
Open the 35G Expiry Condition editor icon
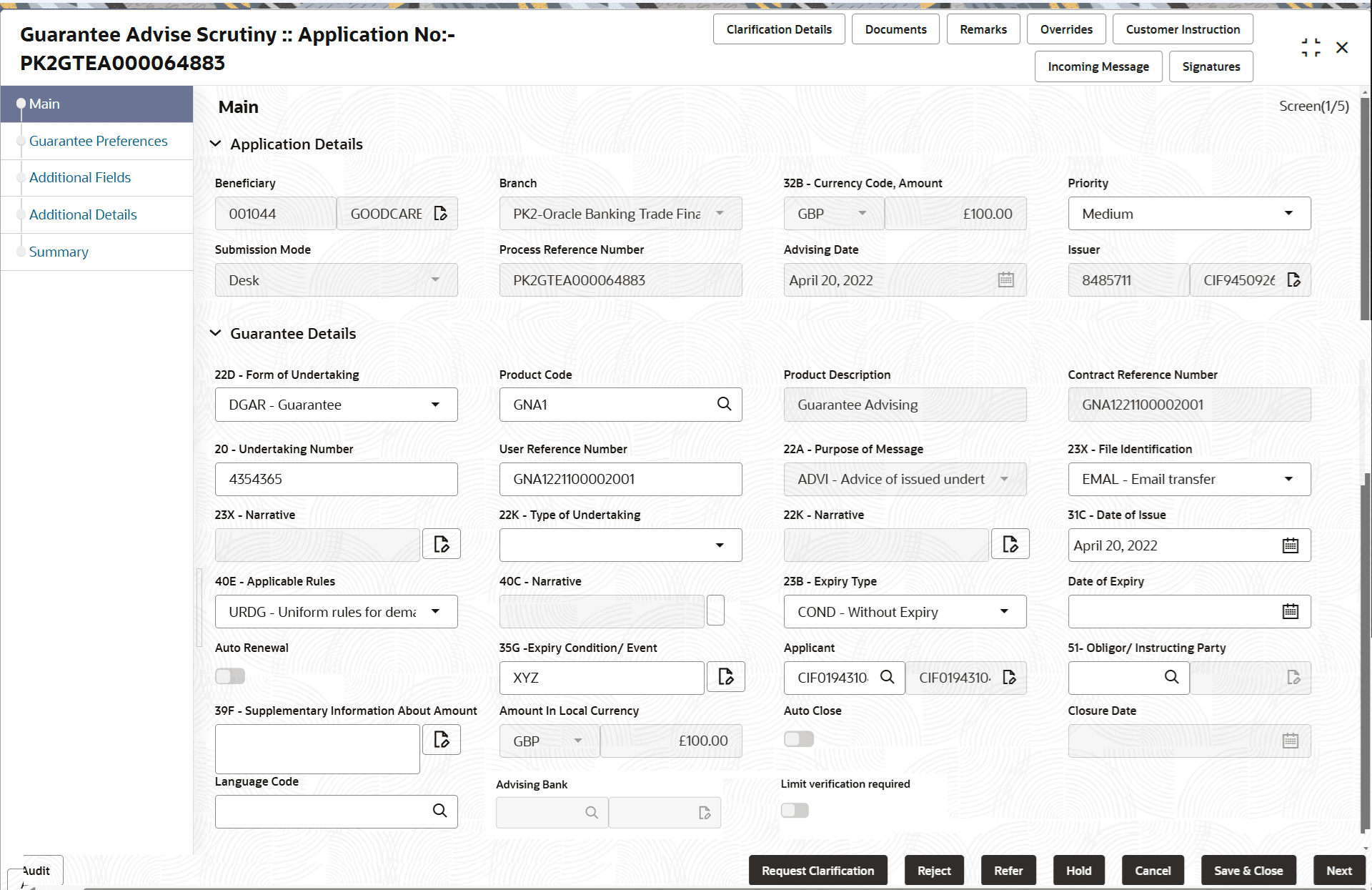coord(725,676)
